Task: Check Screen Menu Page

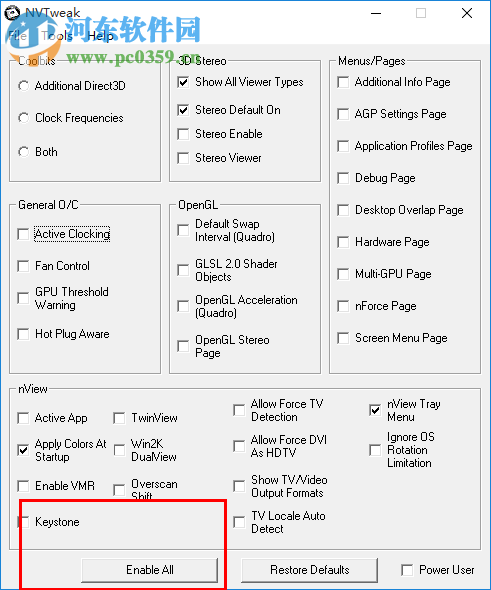Action: pyautogui.click(x=343, y=338)
